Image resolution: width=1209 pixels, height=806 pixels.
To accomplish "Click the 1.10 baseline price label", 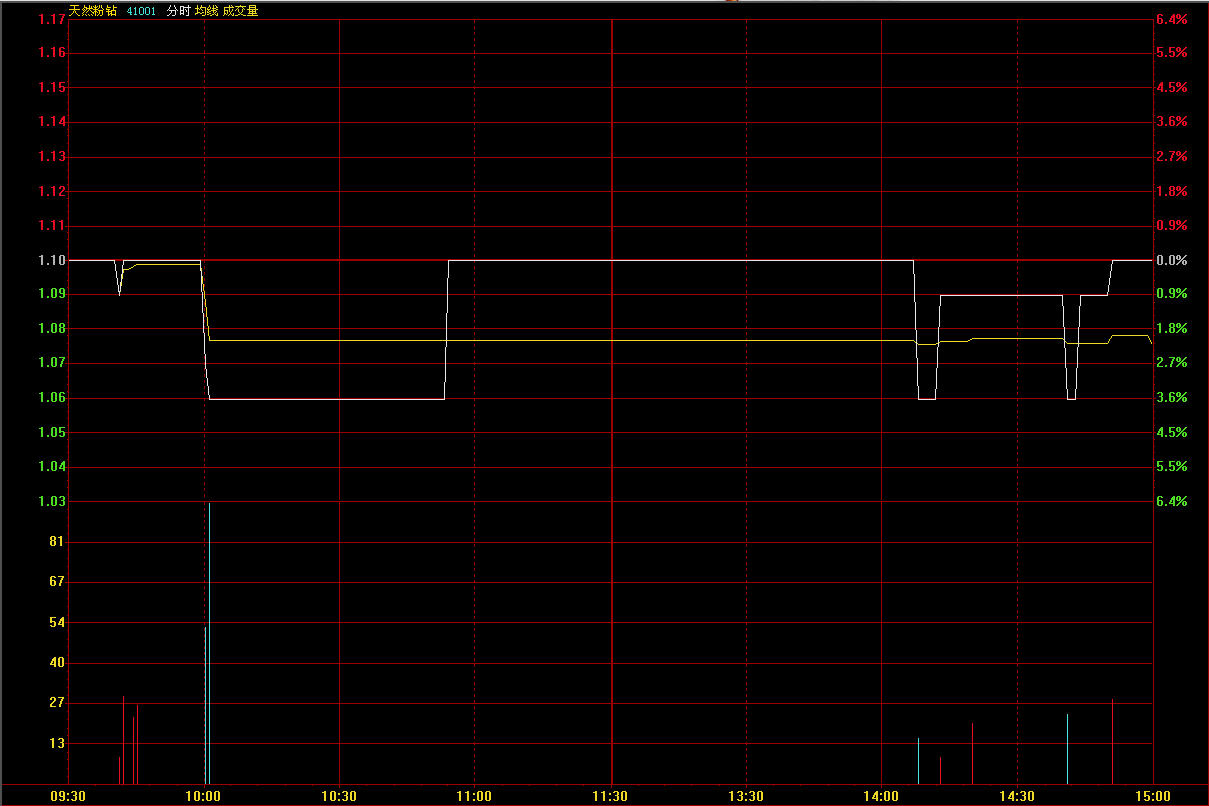I will point(51,260).
